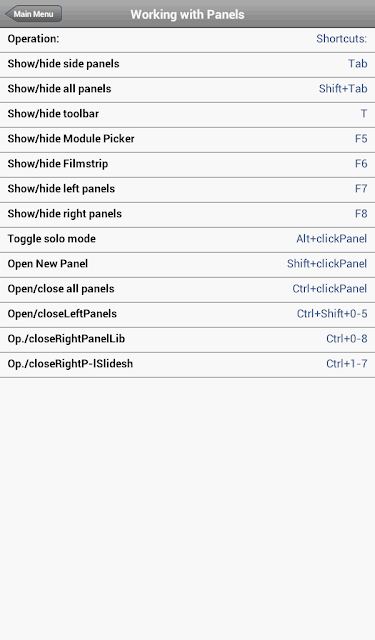The image size is (375, 640).
Task: Tap Show/hide right panels item
Action: 187,214
